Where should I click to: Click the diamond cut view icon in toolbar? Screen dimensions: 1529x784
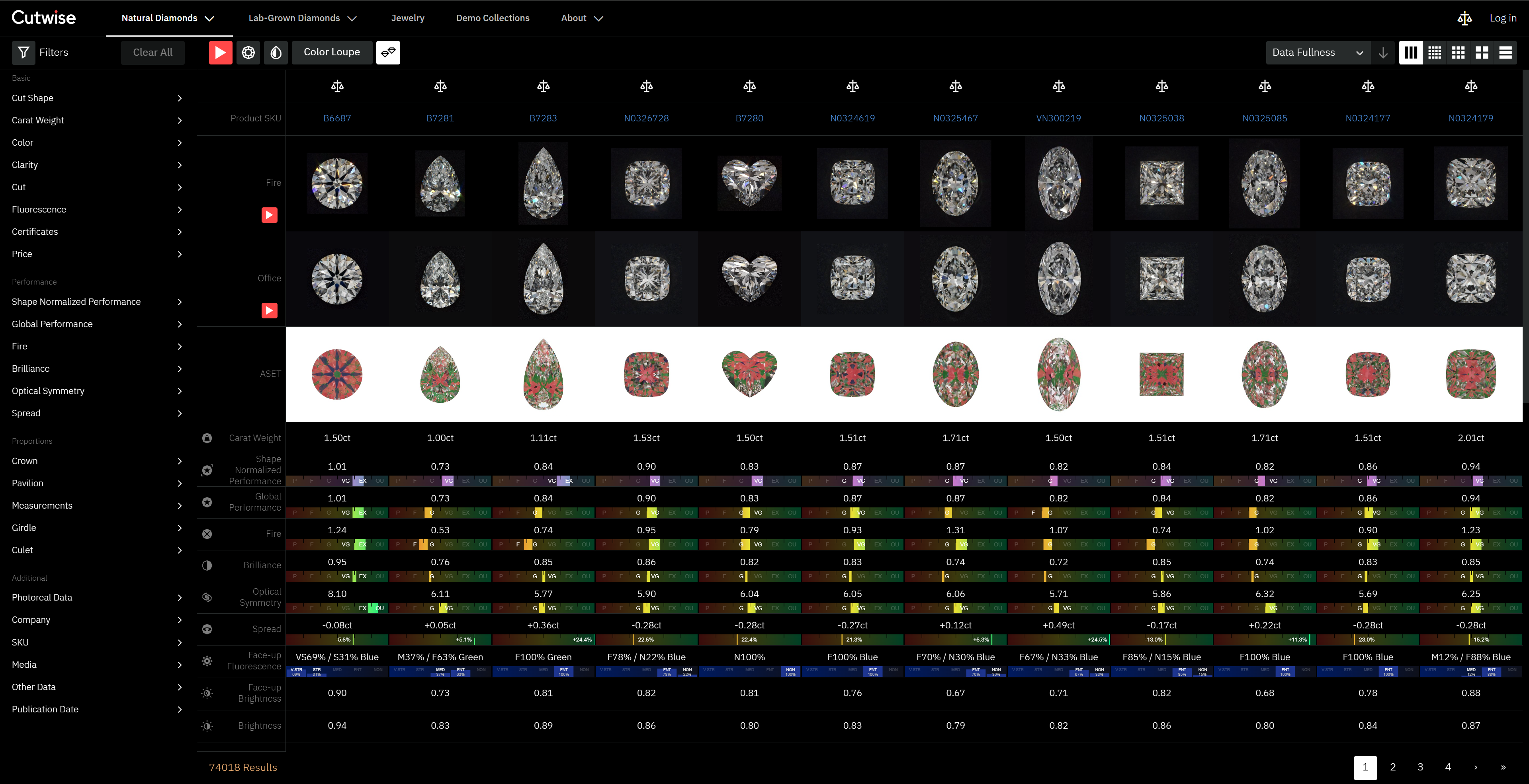click(x=248, y=52)
